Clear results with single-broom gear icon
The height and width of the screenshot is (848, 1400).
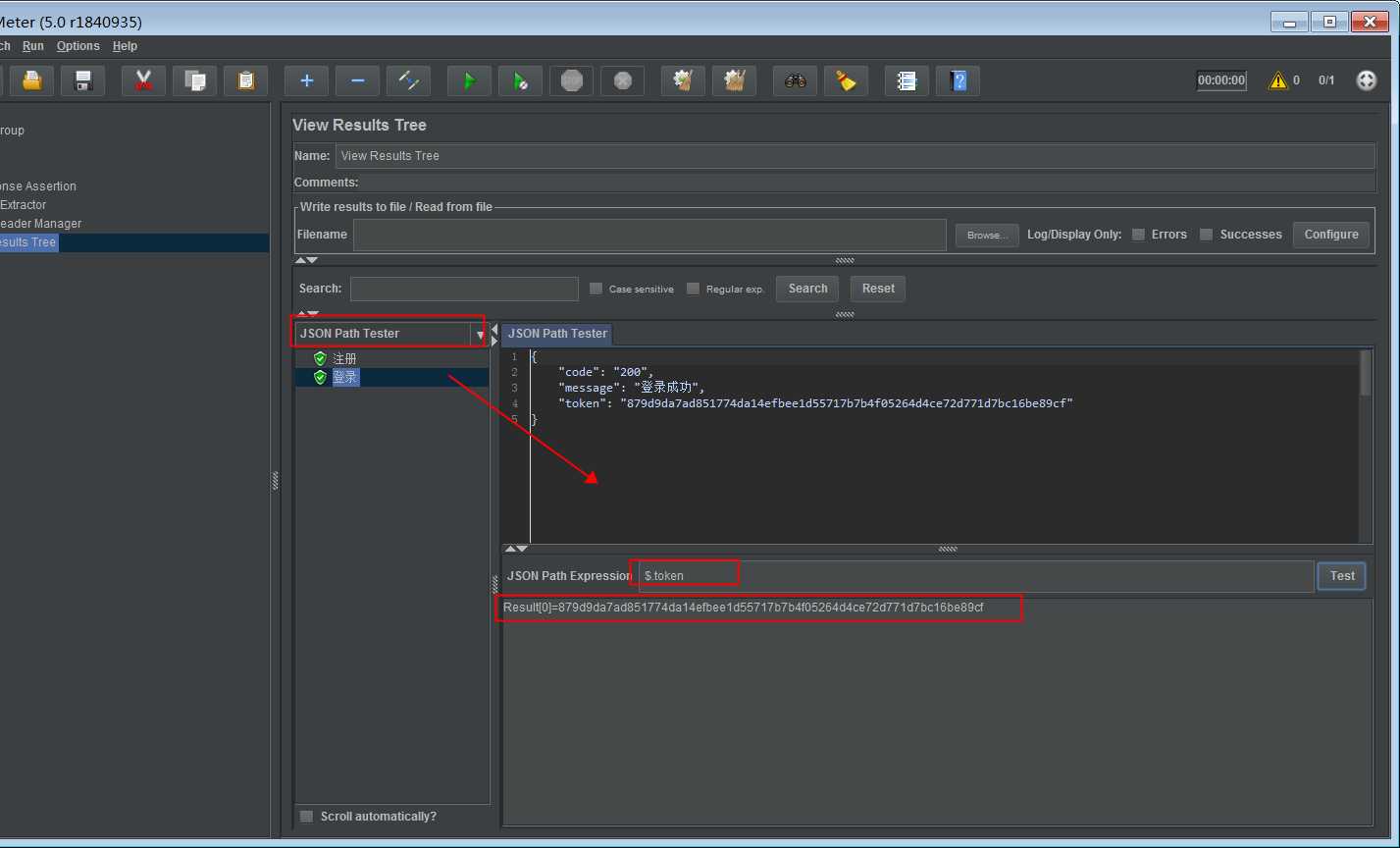click(684, 80)
